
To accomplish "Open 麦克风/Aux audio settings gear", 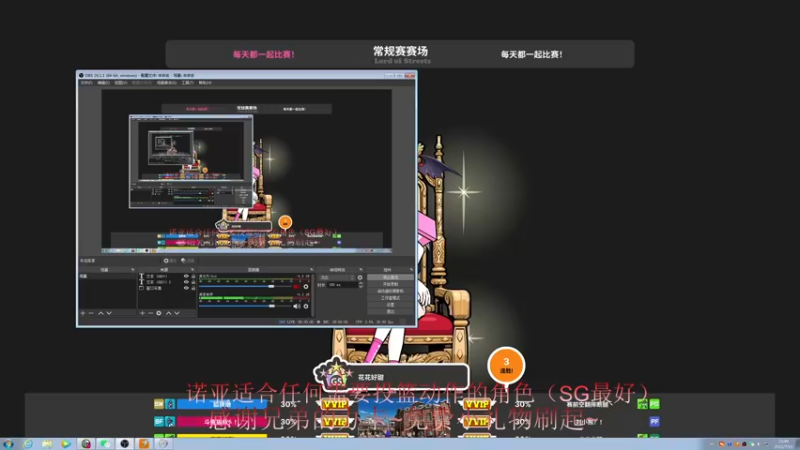I will (306, 287).
